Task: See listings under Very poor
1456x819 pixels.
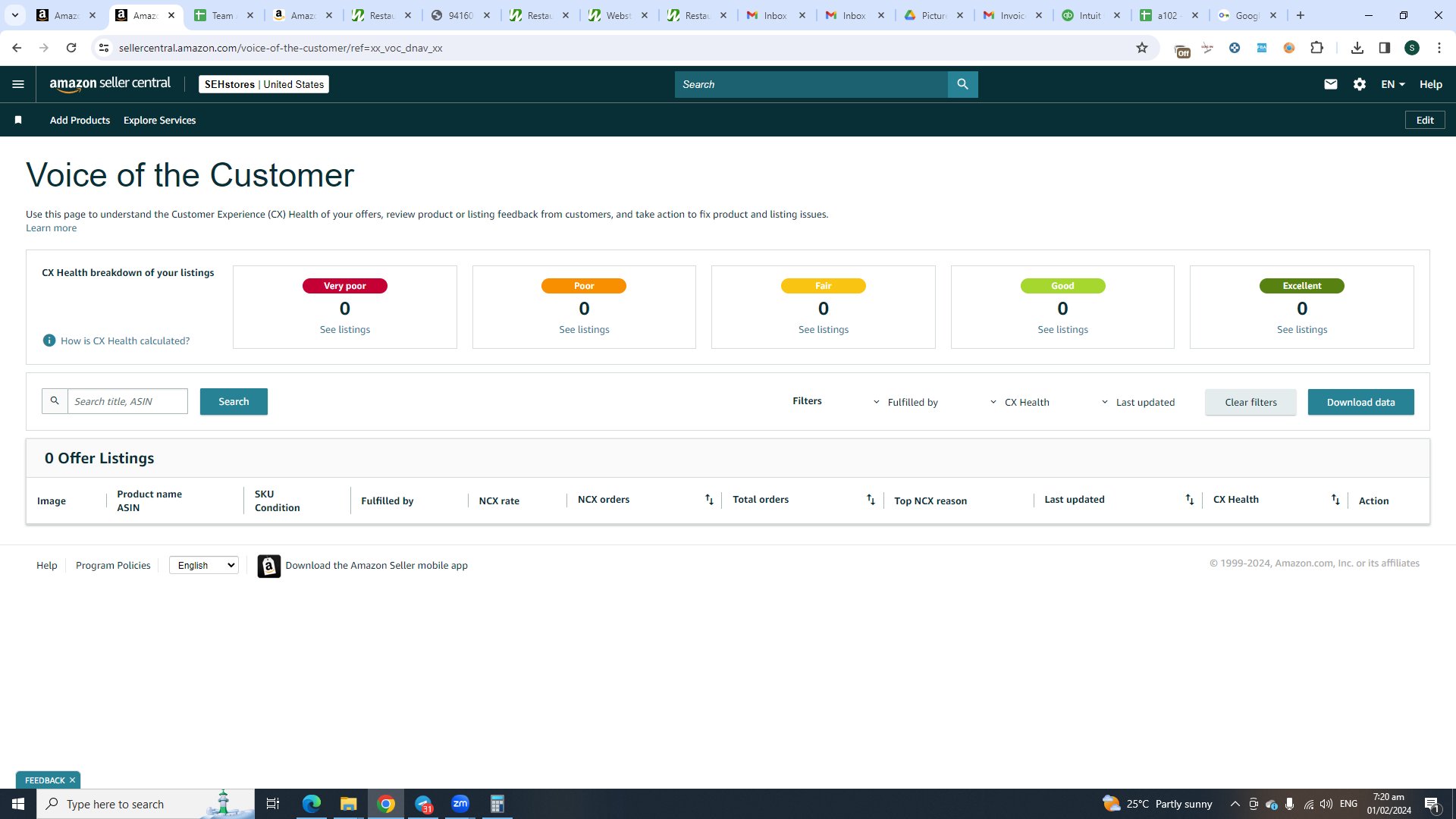Action: [345, 329]
